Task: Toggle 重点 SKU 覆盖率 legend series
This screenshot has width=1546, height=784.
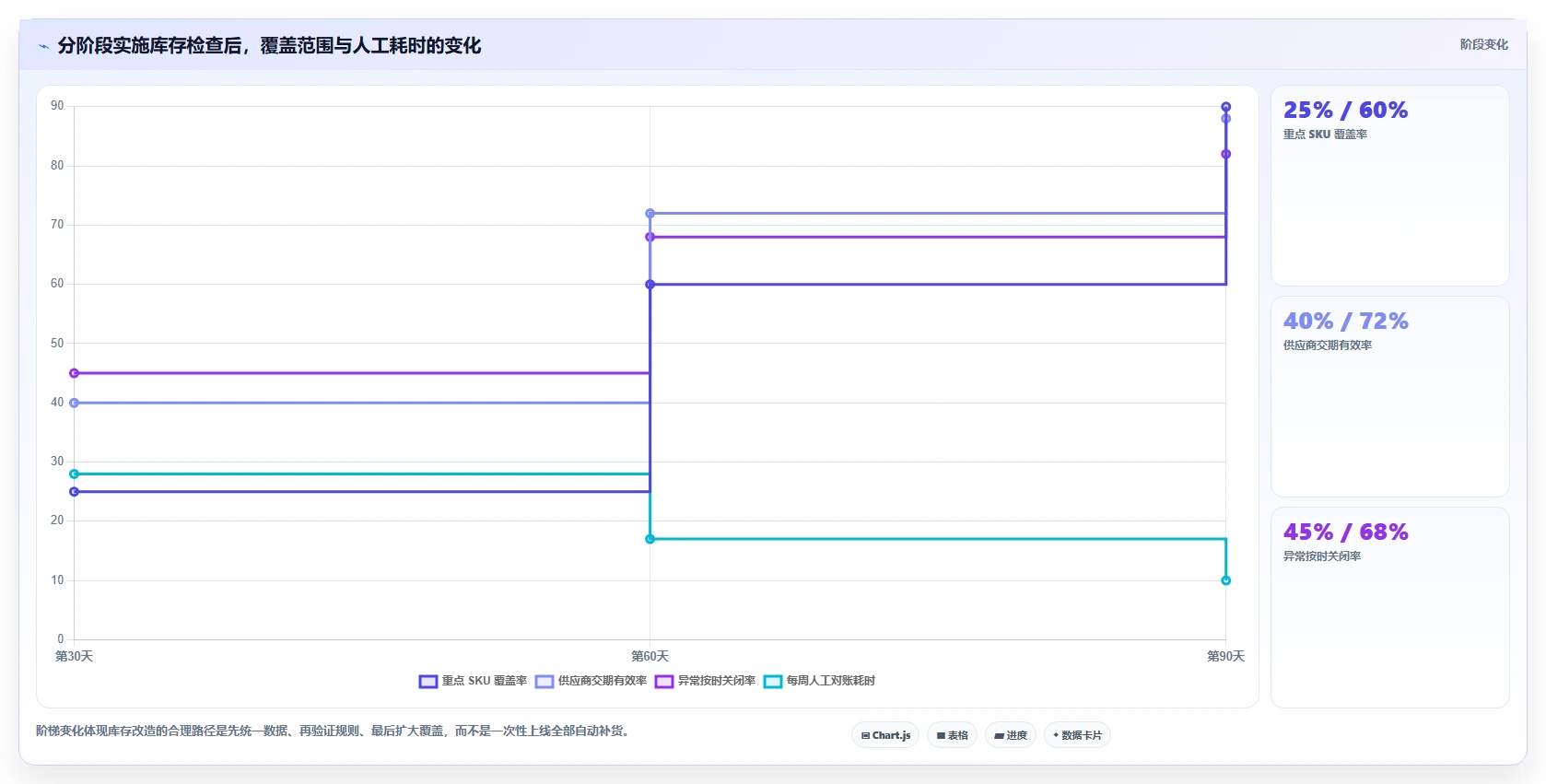Action: [473, 681]
